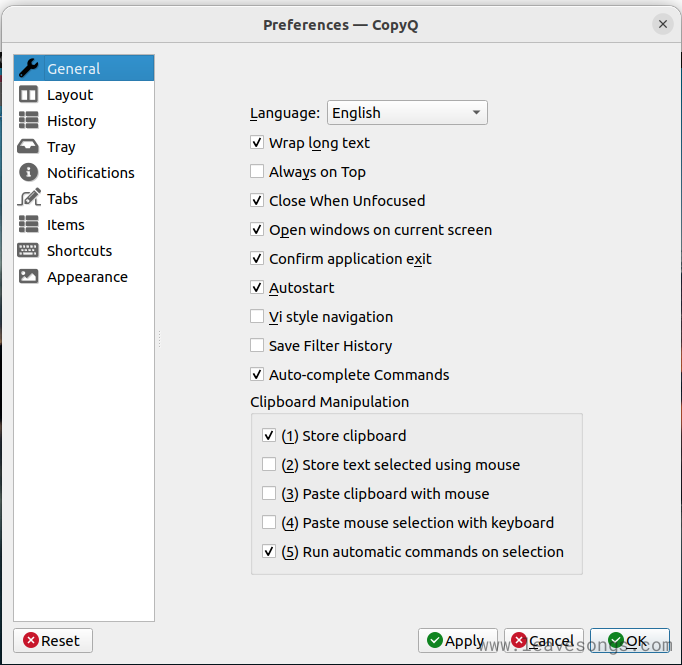Image resolution: width=682 pixels, height=665 pixels.
Task: Click the Tabs pencil icon
Action: (x=28, y=199)
